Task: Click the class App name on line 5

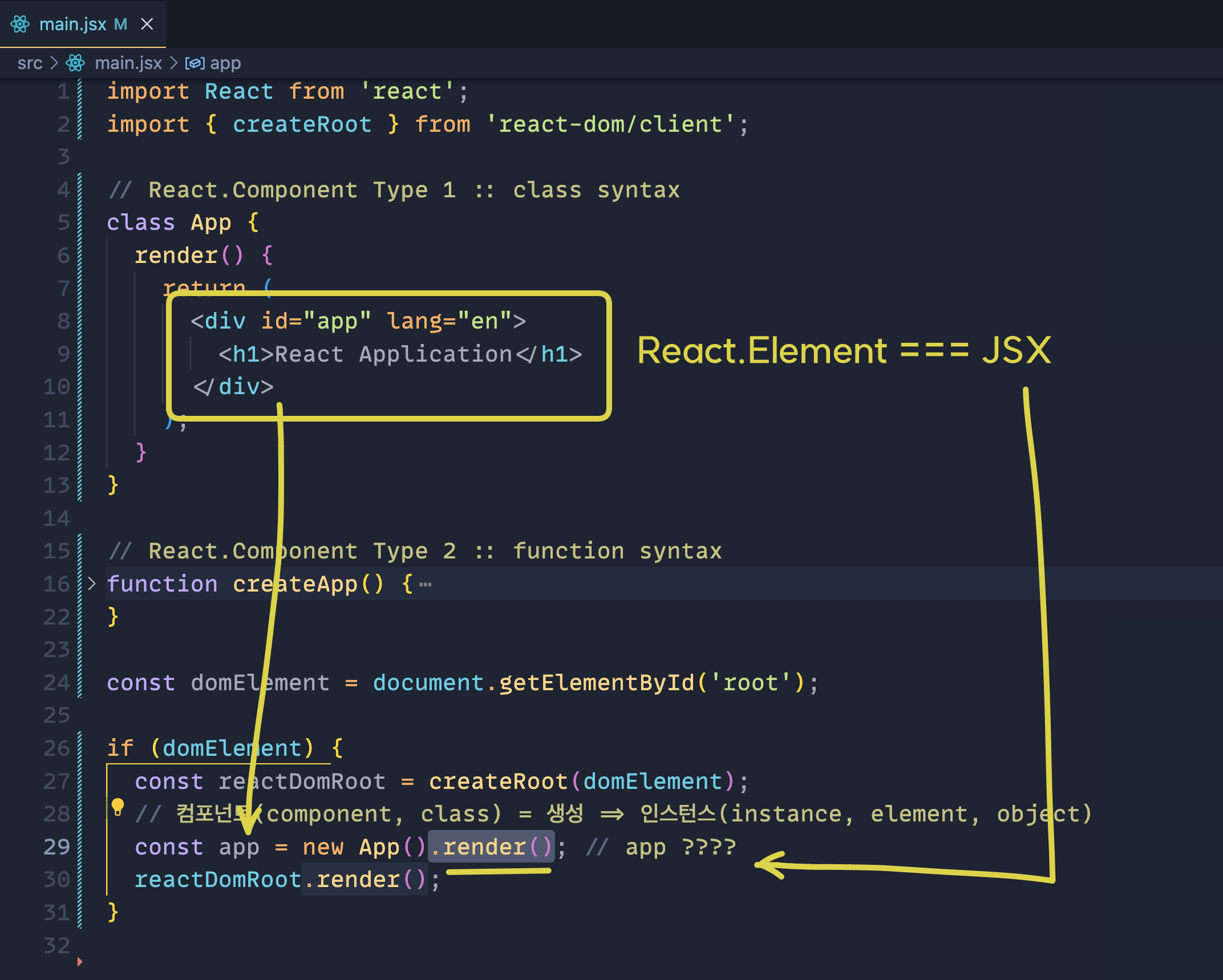Action: click(210, 222)
